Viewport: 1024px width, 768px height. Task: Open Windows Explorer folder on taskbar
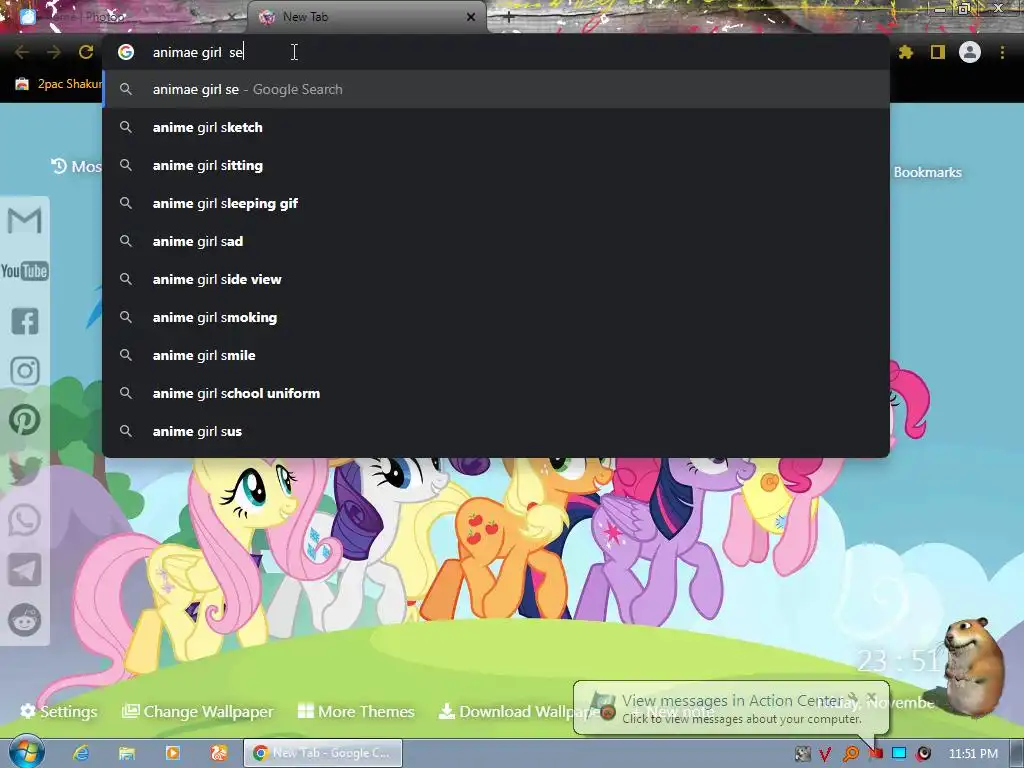(x=127, y=753)
